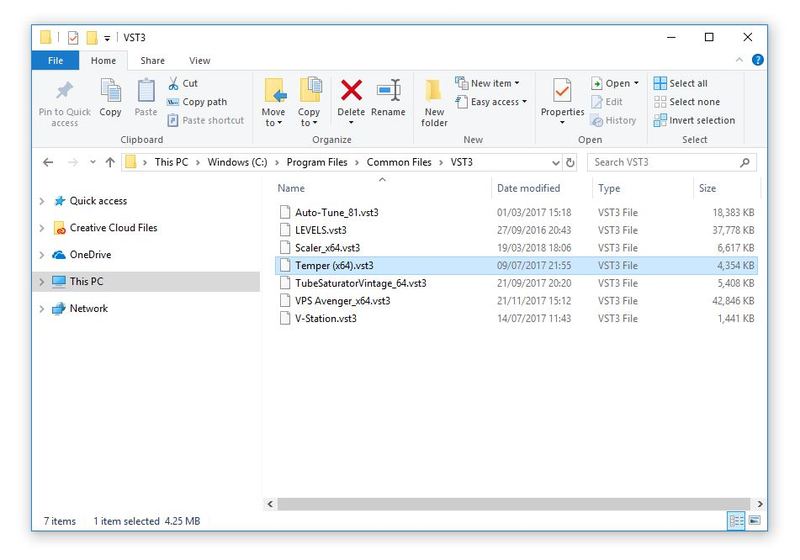Switch to large icons view mode
The width and height of the screenshot is (800, 560).
click(755, 521)
